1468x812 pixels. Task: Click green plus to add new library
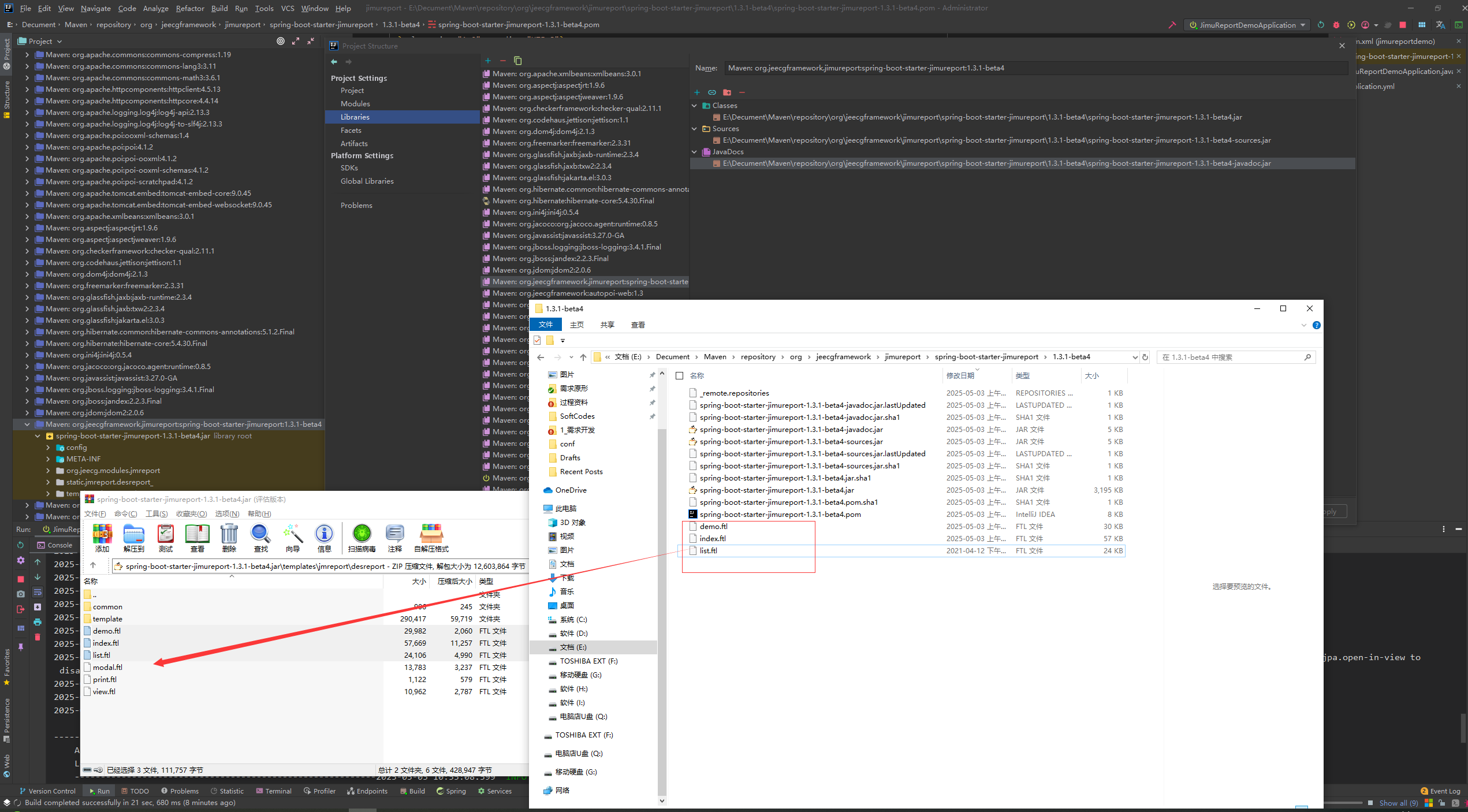point(487,61)
